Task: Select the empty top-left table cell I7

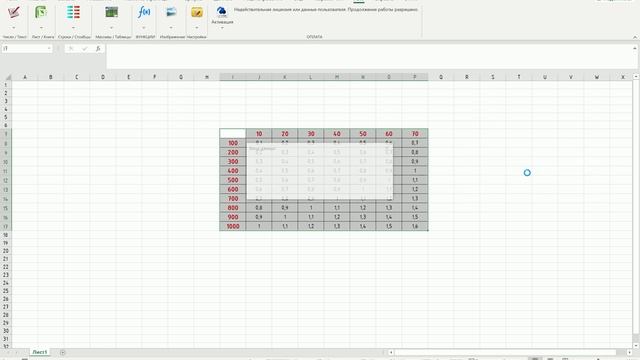Action: click(233, 133)
